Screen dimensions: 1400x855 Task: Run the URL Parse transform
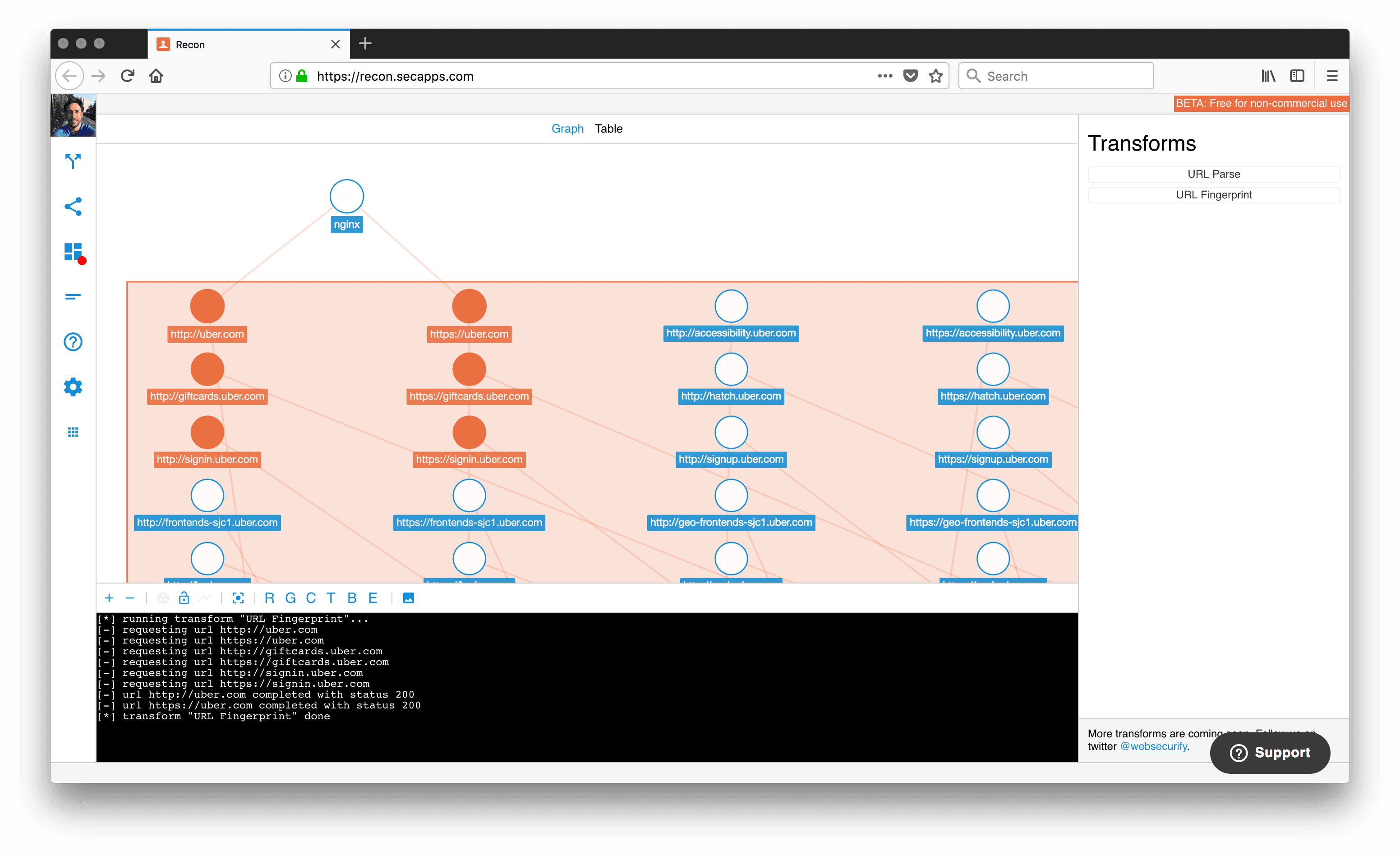tap(1213, 174)
